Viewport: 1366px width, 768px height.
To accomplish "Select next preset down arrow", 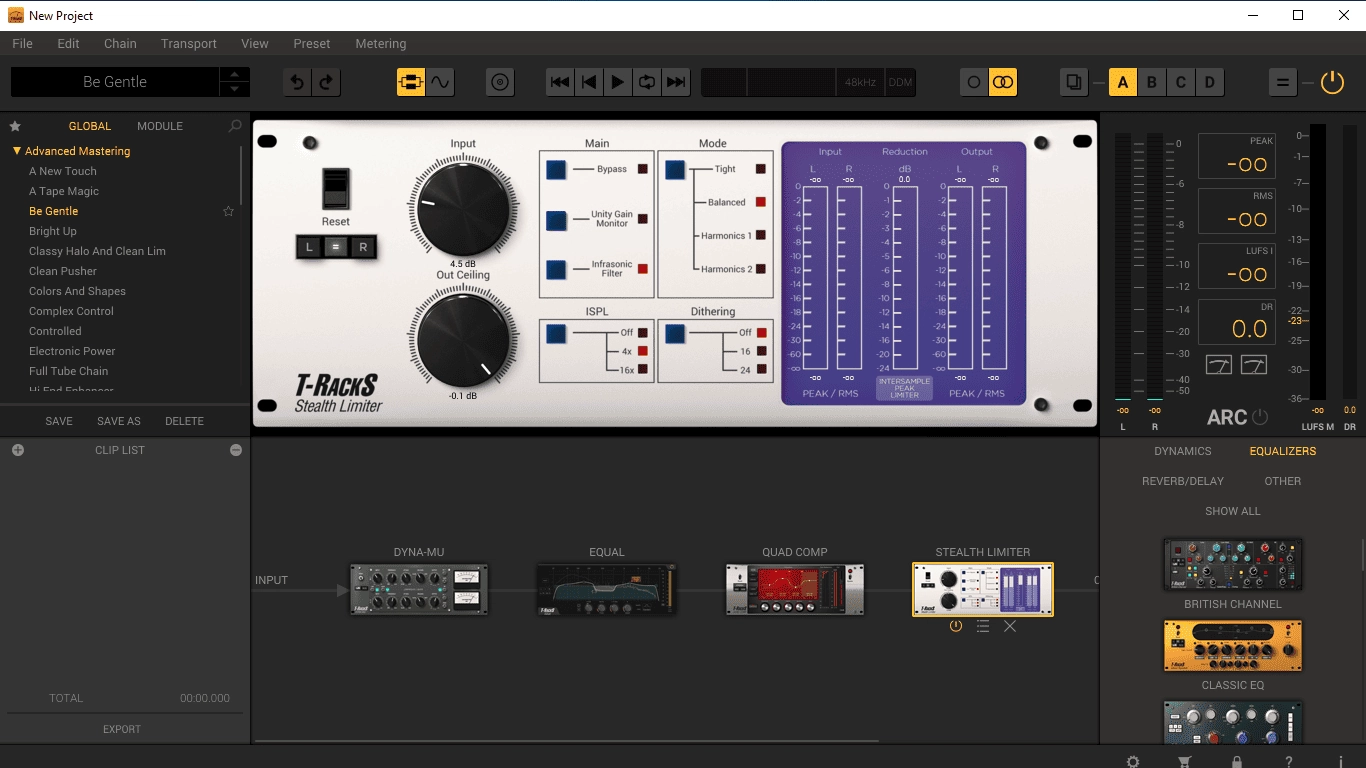I will [234, 89].
